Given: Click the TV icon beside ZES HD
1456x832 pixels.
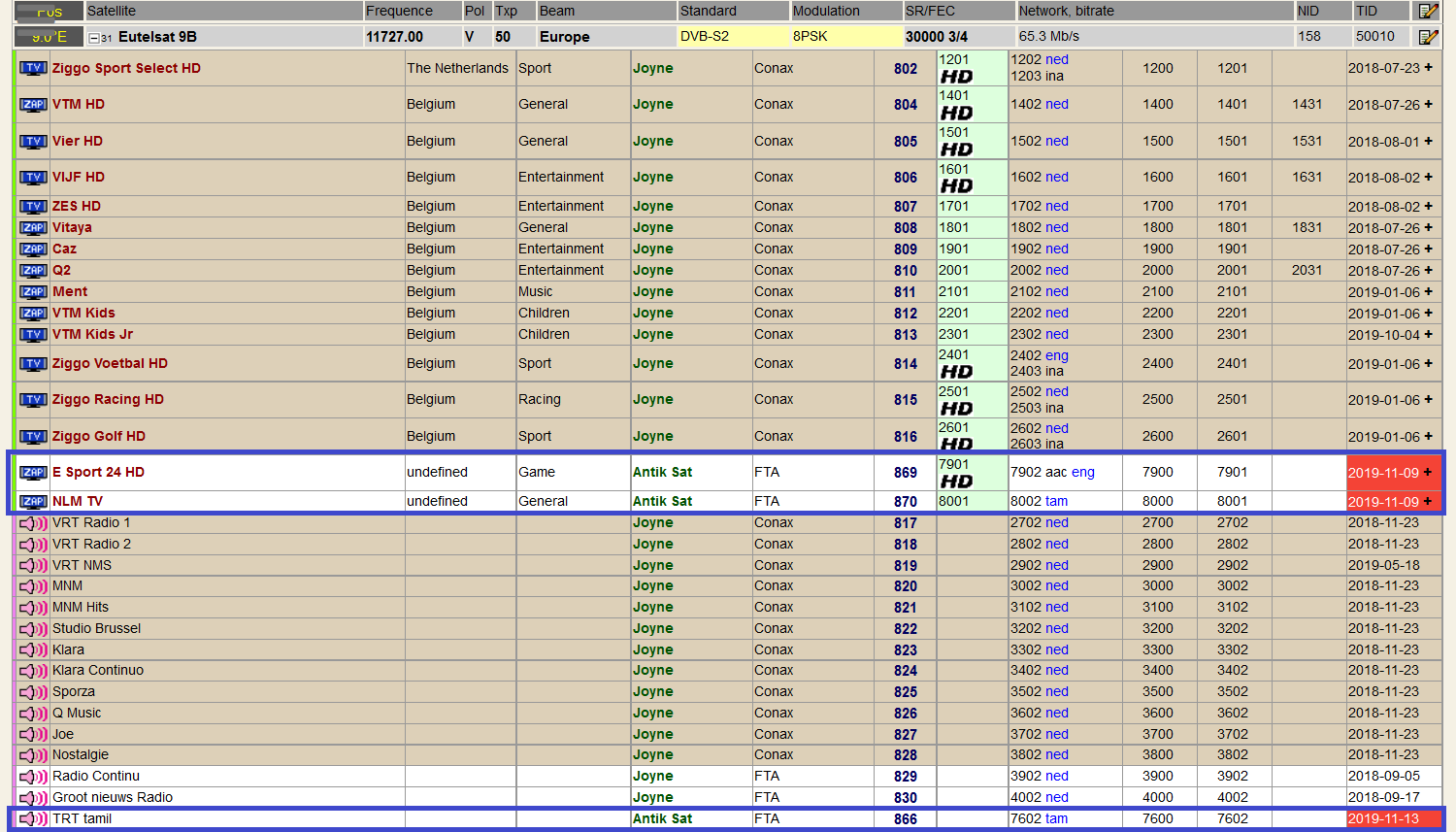Looking at the screenshot, I should pyautogui.click(x=34, y=206).
